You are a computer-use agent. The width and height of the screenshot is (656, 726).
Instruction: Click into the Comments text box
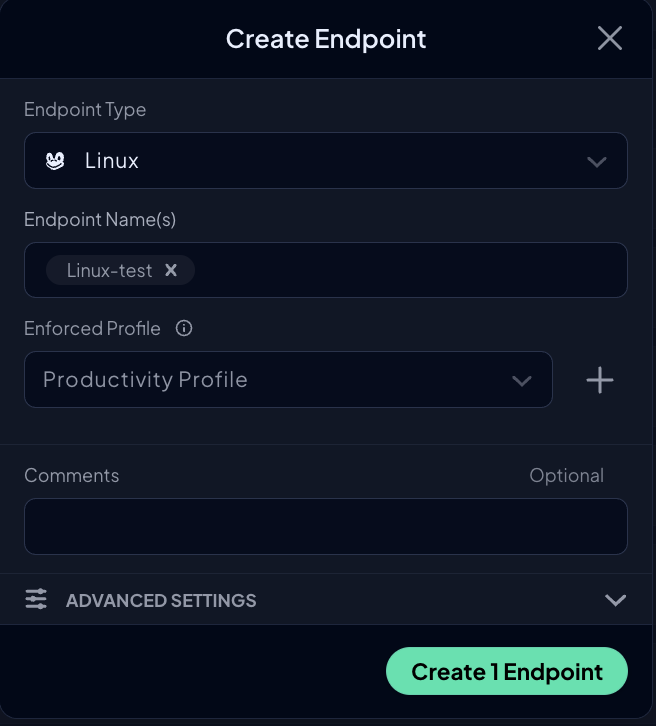click(x=325, y=526)
